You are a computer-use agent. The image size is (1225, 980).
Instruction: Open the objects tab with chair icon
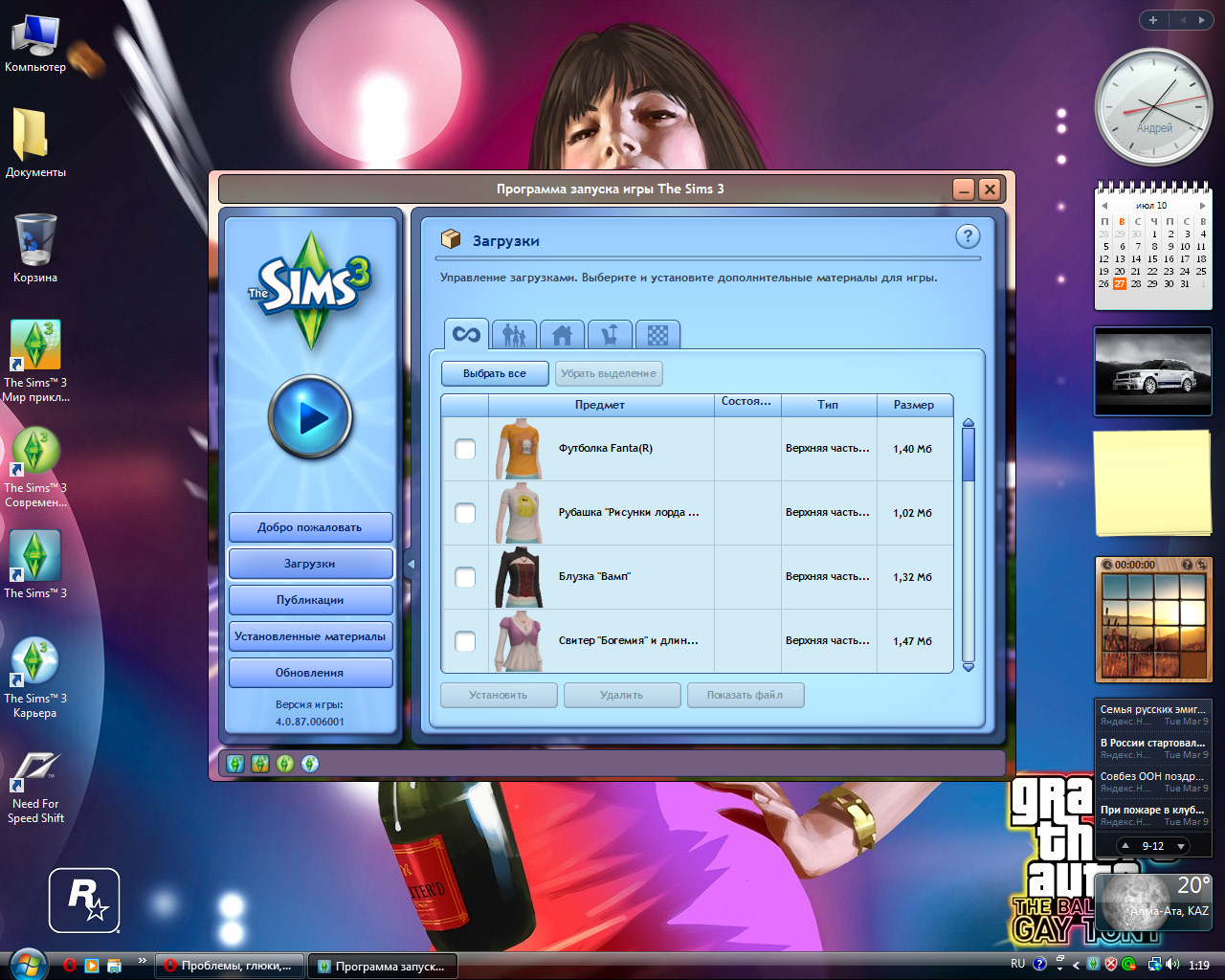point(610,335)
